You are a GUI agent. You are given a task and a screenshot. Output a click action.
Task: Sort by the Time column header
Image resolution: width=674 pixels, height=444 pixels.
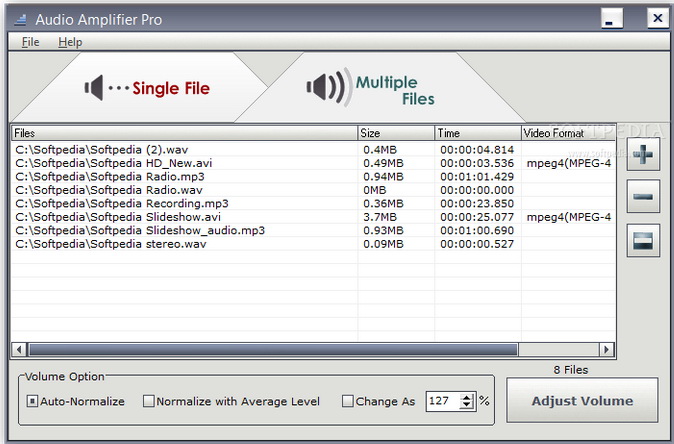point(478,133)
